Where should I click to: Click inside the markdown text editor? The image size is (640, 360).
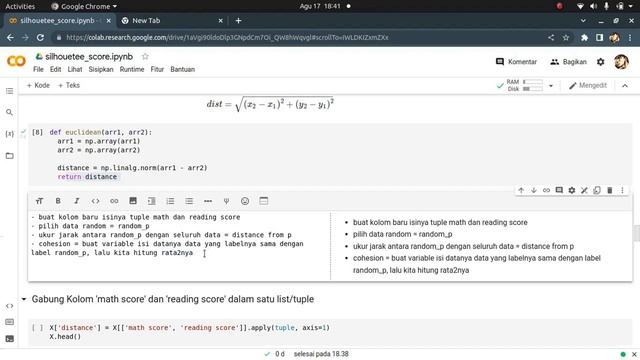point(180,245)
